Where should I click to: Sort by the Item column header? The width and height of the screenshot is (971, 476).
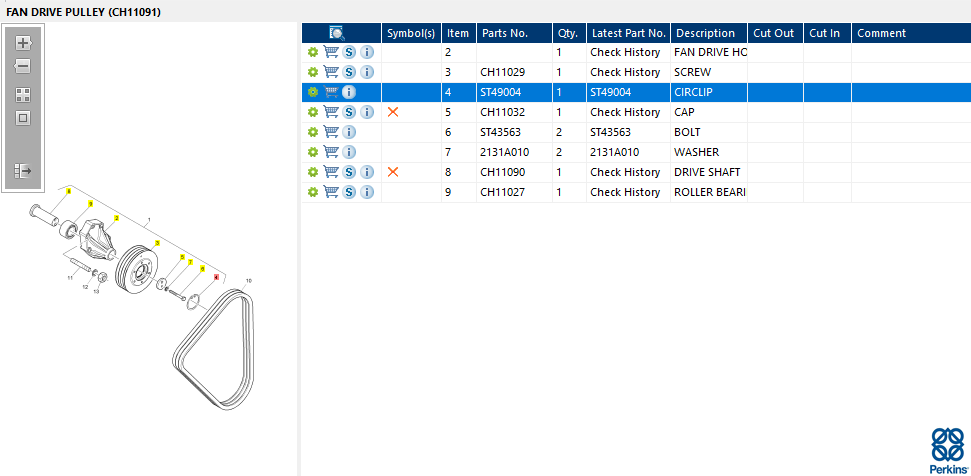tap(458, 33)
